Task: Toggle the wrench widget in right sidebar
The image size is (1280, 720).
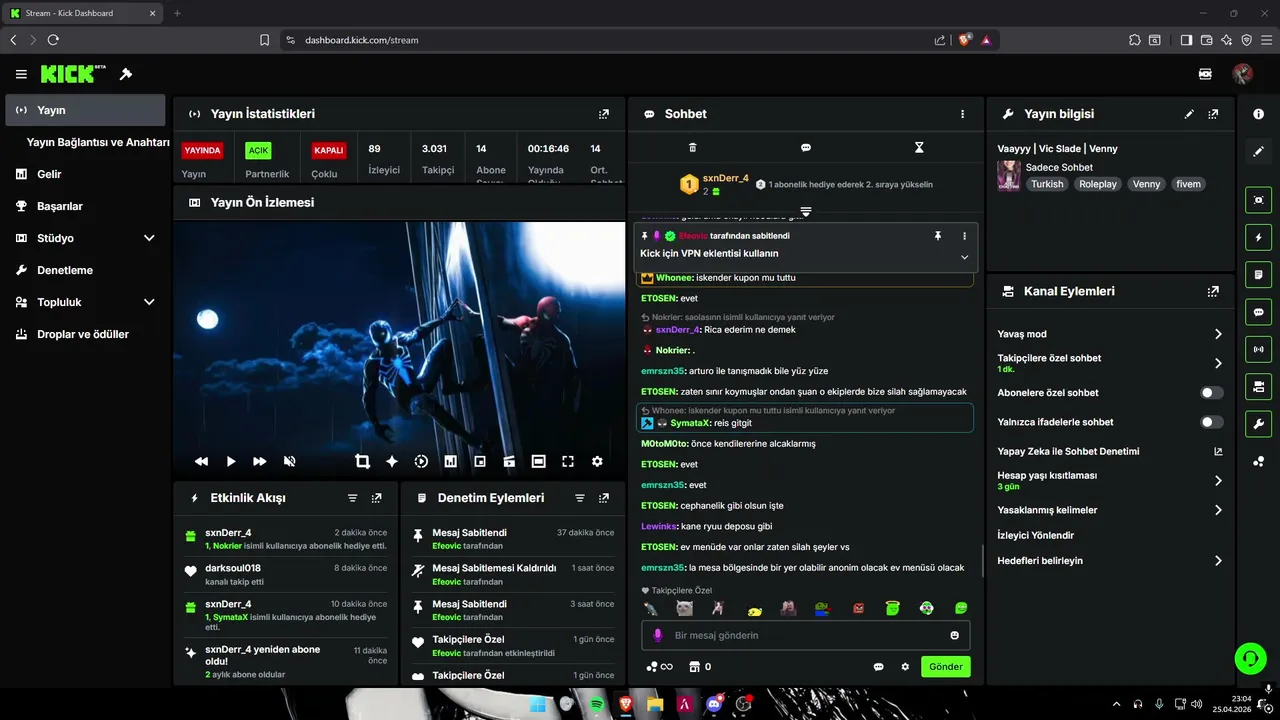Action: point(1259,423)
